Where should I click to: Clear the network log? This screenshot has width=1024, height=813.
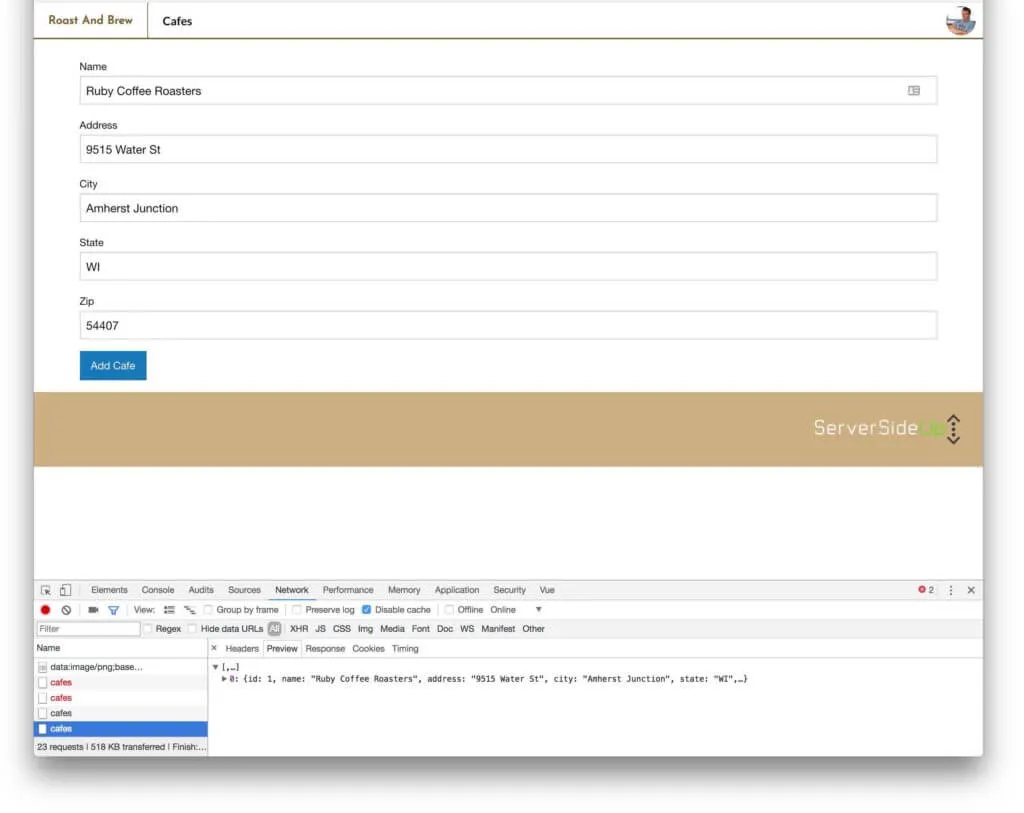(x=66, y=609)
